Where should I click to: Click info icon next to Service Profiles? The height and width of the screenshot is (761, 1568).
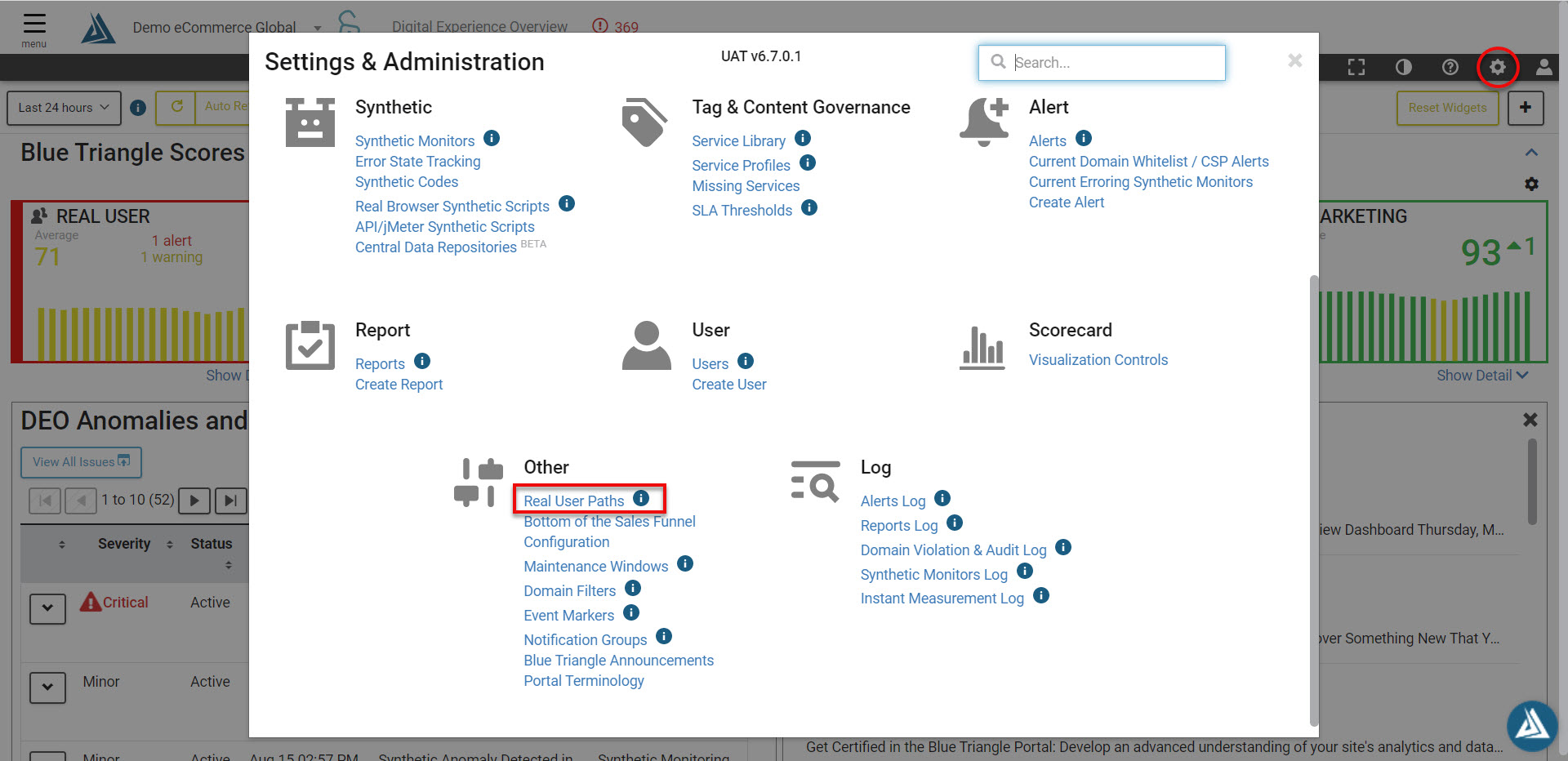click(x=808, y=162)
